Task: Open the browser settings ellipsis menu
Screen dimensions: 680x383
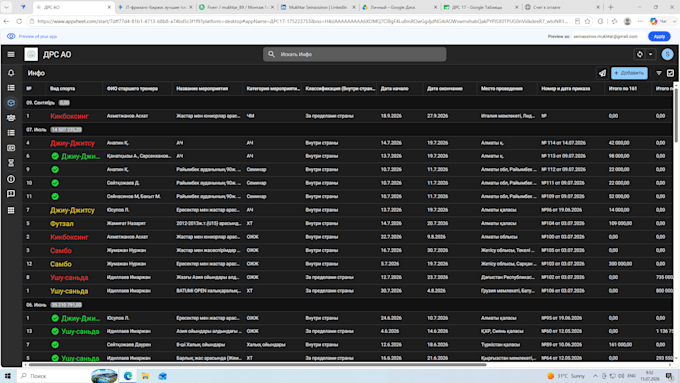Action: 640,21
